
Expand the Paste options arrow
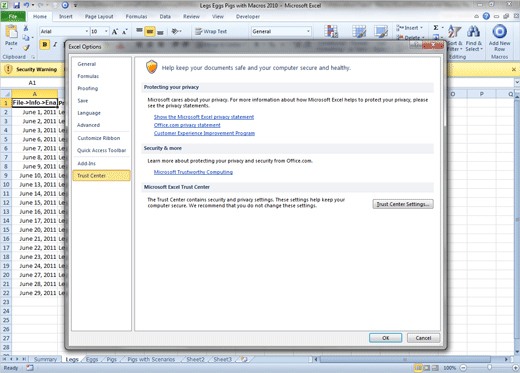coord(11,49)
